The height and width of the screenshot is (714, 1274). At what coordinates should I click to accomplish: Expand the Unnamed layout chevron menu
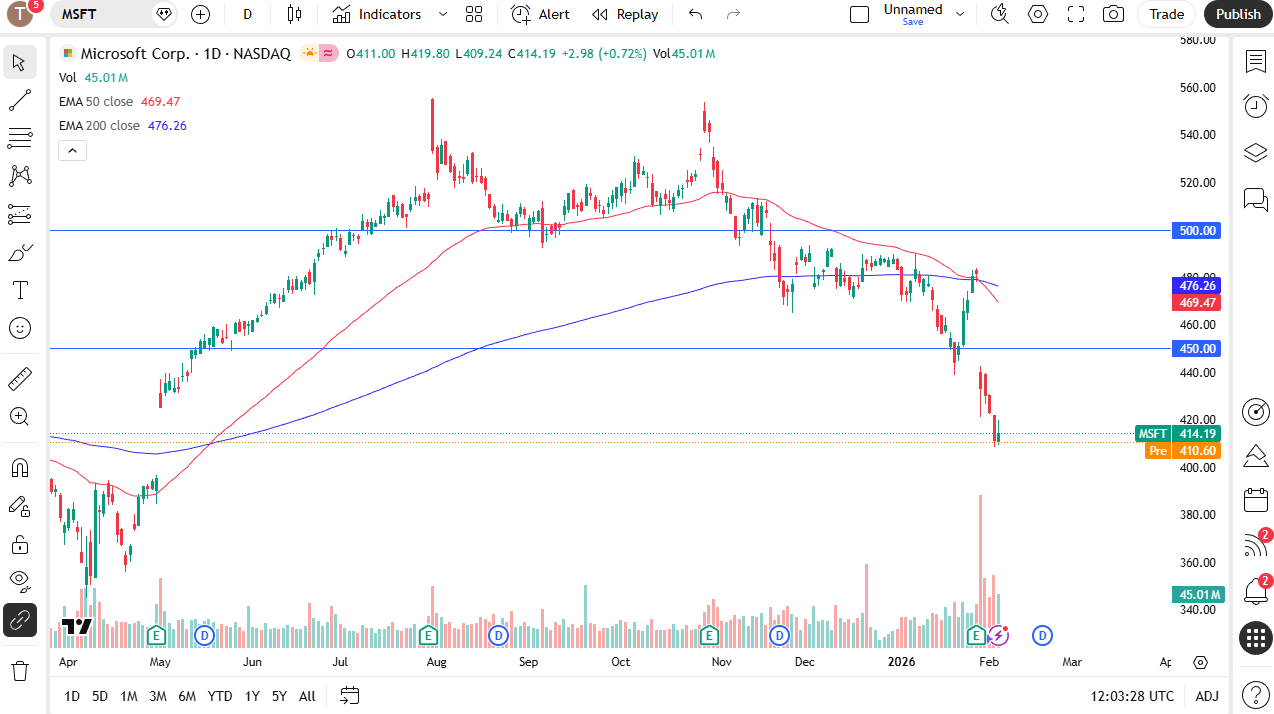tap(960, 14)
